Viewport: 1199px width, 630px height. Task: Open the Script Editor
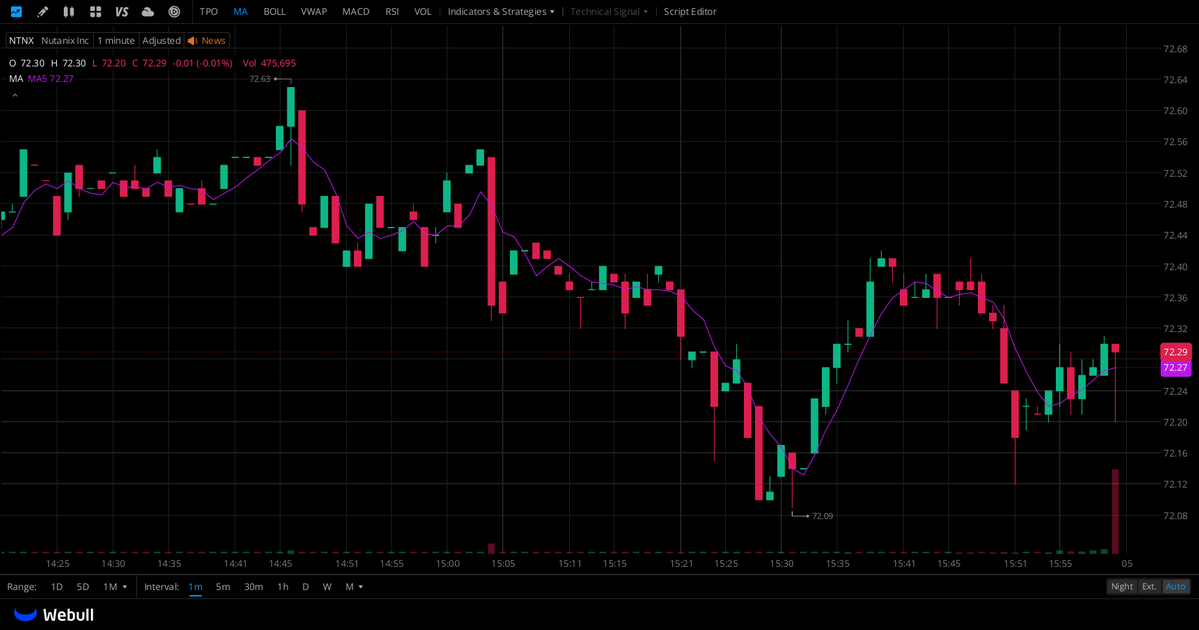[x=690, y=11]
